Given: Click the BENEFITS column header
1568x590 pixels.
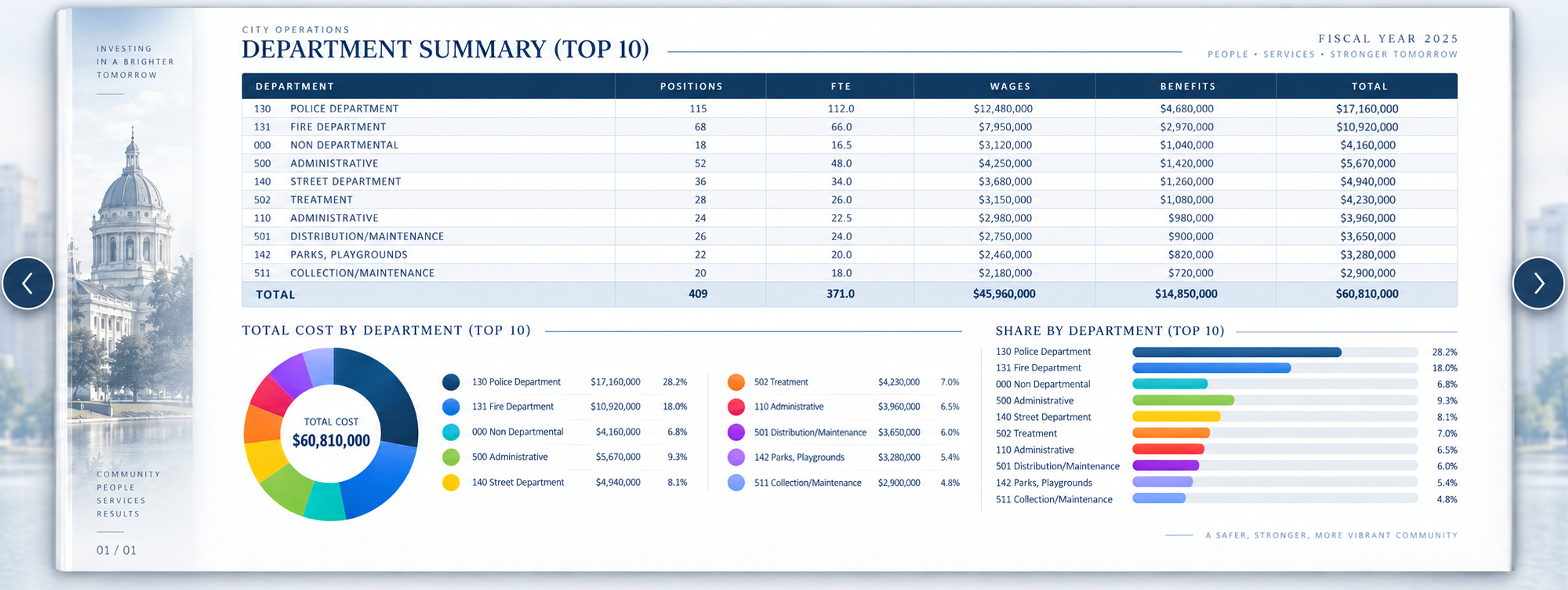Looking at the screenshot, I should coord(1187,87).
